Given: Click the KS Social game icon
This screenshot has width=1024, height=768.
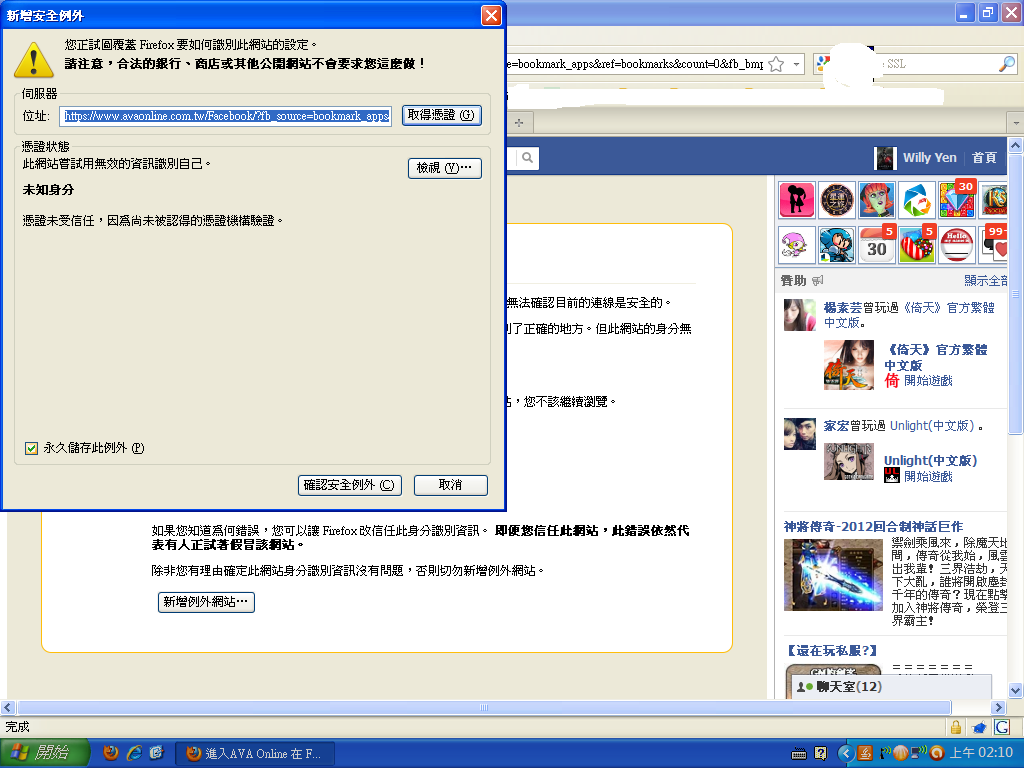Looking at the screenshot, I should (x=994, y=199).
